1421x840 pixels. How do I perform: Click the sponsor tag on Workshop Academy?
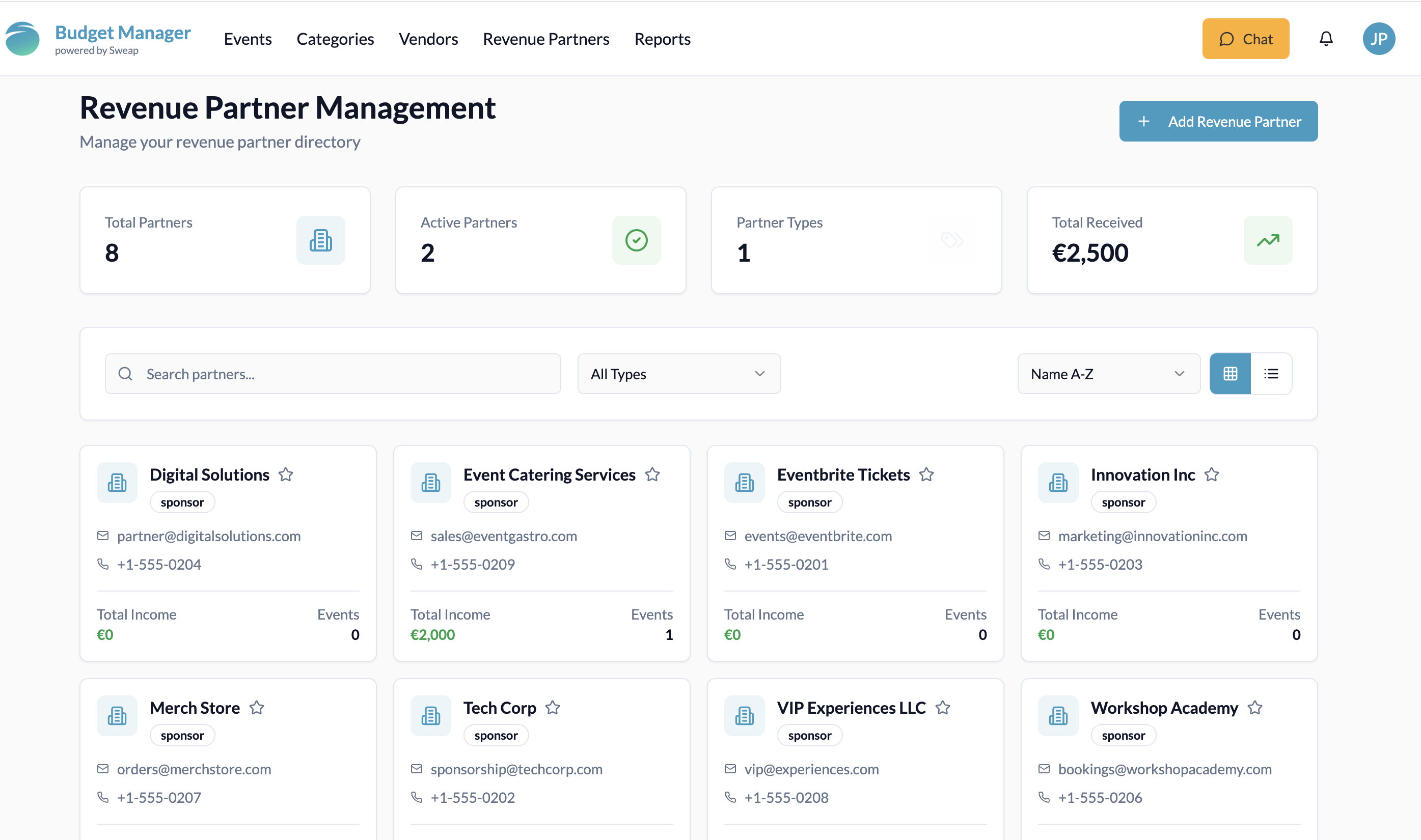(x=1123, y=735)
